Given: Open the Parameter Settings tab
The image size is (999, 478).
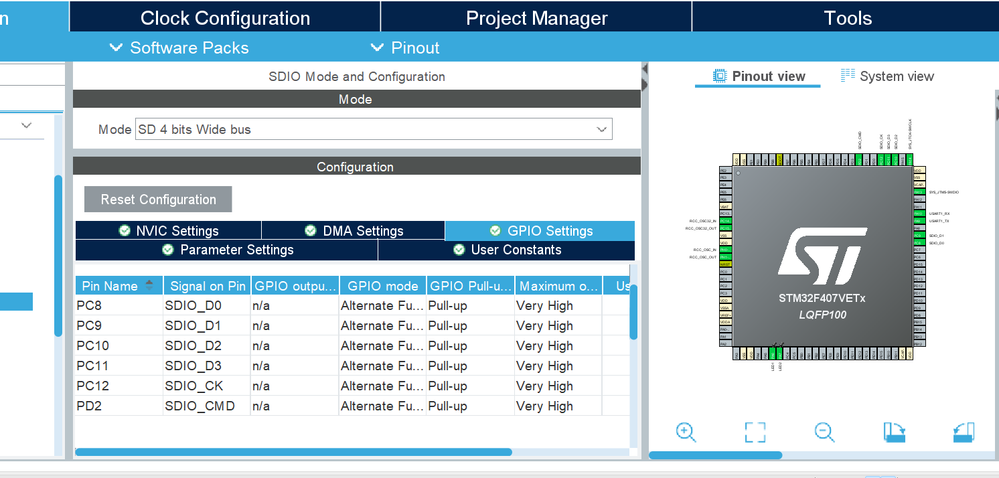Looking at the screenshot, I should [227, 250].
